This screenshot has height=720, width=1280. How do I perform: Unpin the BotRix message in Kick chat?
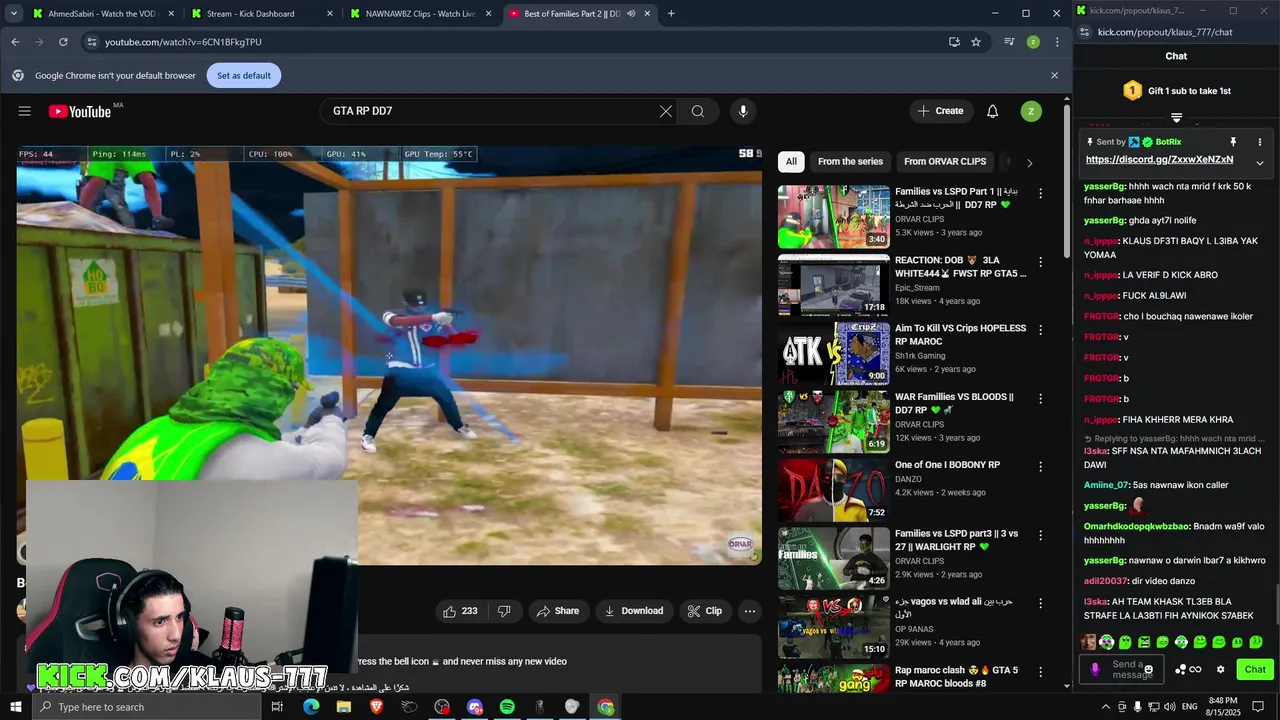[x=1233, y=142]
